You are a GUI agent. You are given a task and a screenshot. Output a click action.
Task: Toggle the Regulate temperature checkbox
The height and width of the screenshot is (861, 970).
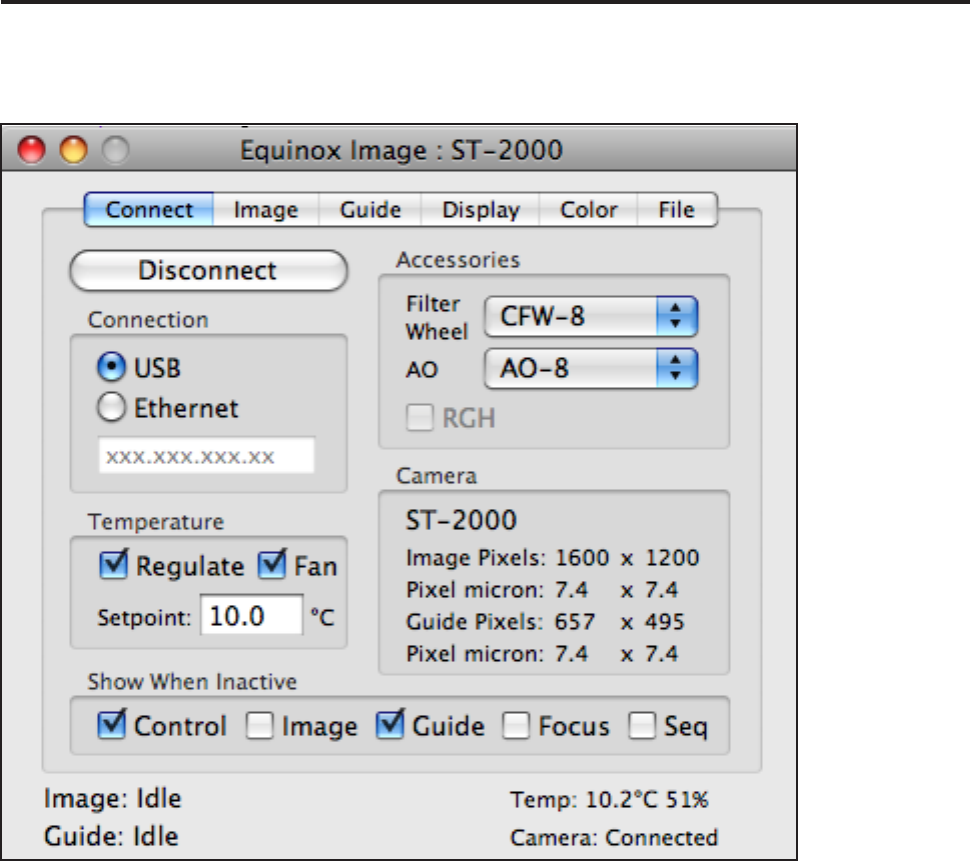pos(114,566)
